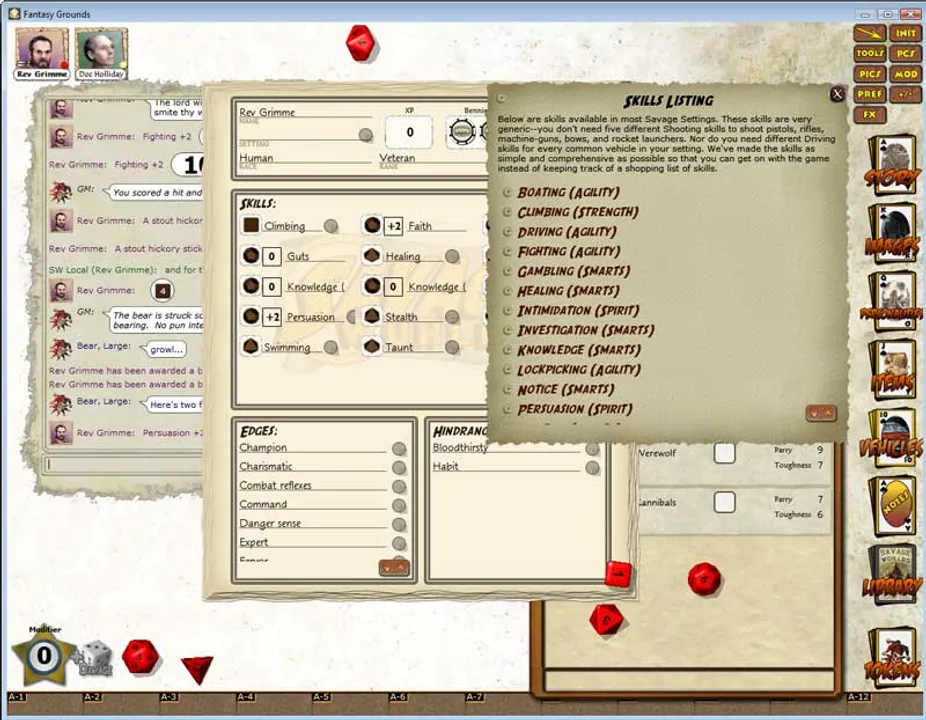This screenshot has width=926, height=720.
Task: Close the Skills Listing window
Action: click(837, 94)
